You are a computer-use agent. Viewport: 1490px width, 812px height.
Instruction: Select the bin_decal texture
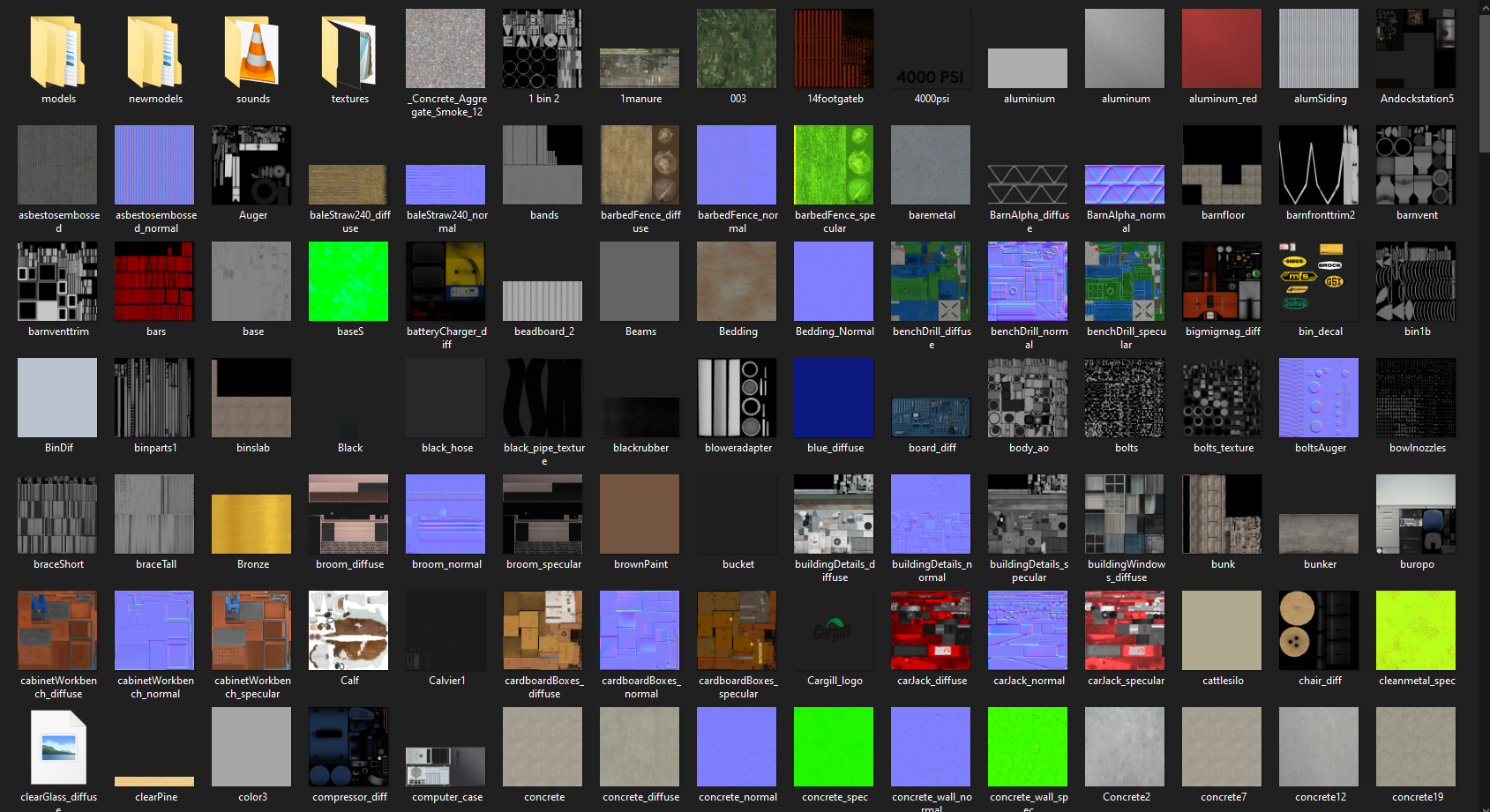pos(1318,281)
